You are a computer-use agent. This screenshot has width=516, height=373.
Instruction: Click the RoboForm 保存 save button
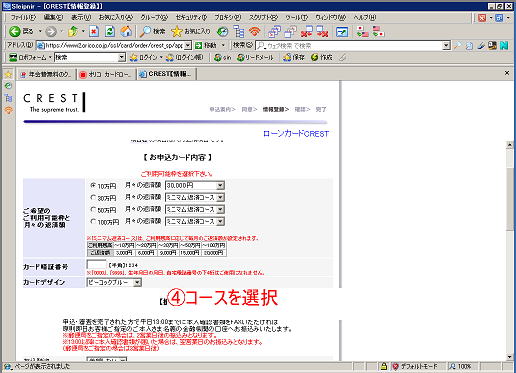coord(294,57)
